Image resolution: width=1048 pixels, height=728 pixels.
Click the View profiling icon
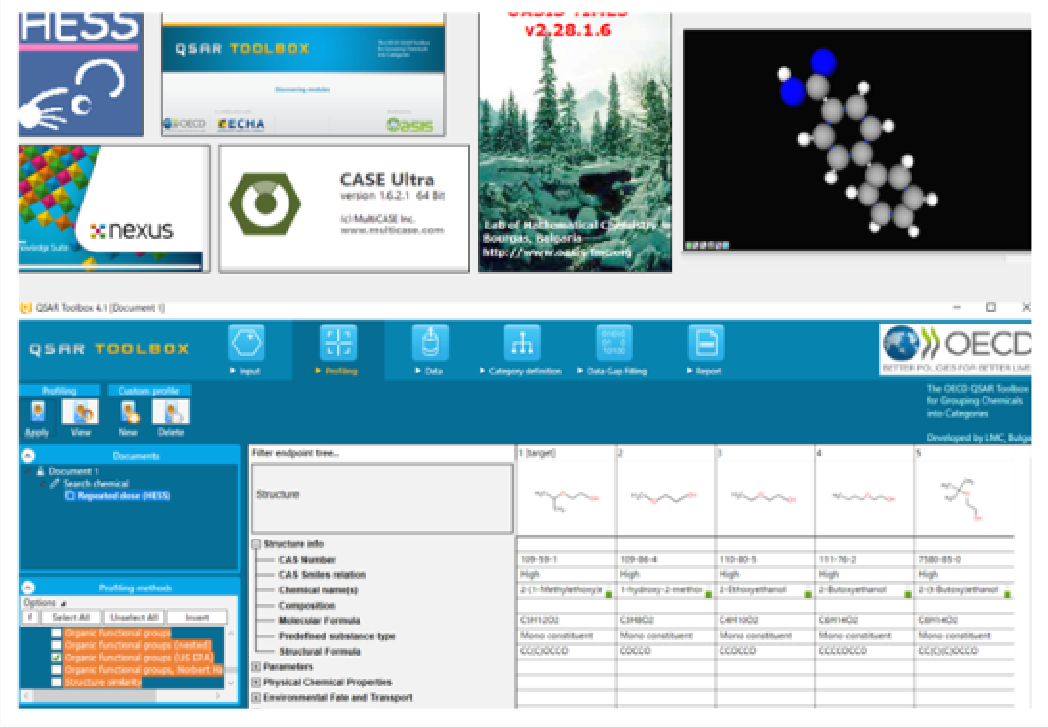click(80, 412)
